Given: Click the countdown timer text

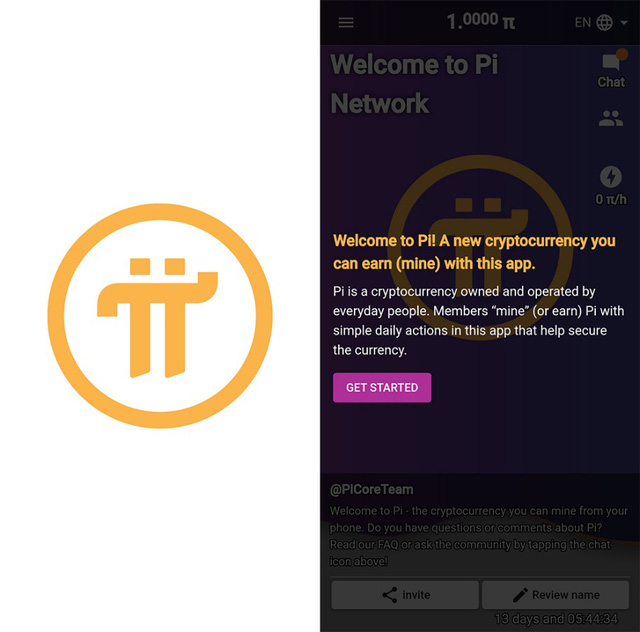Looking at the screenshot, I should point(556,619).
